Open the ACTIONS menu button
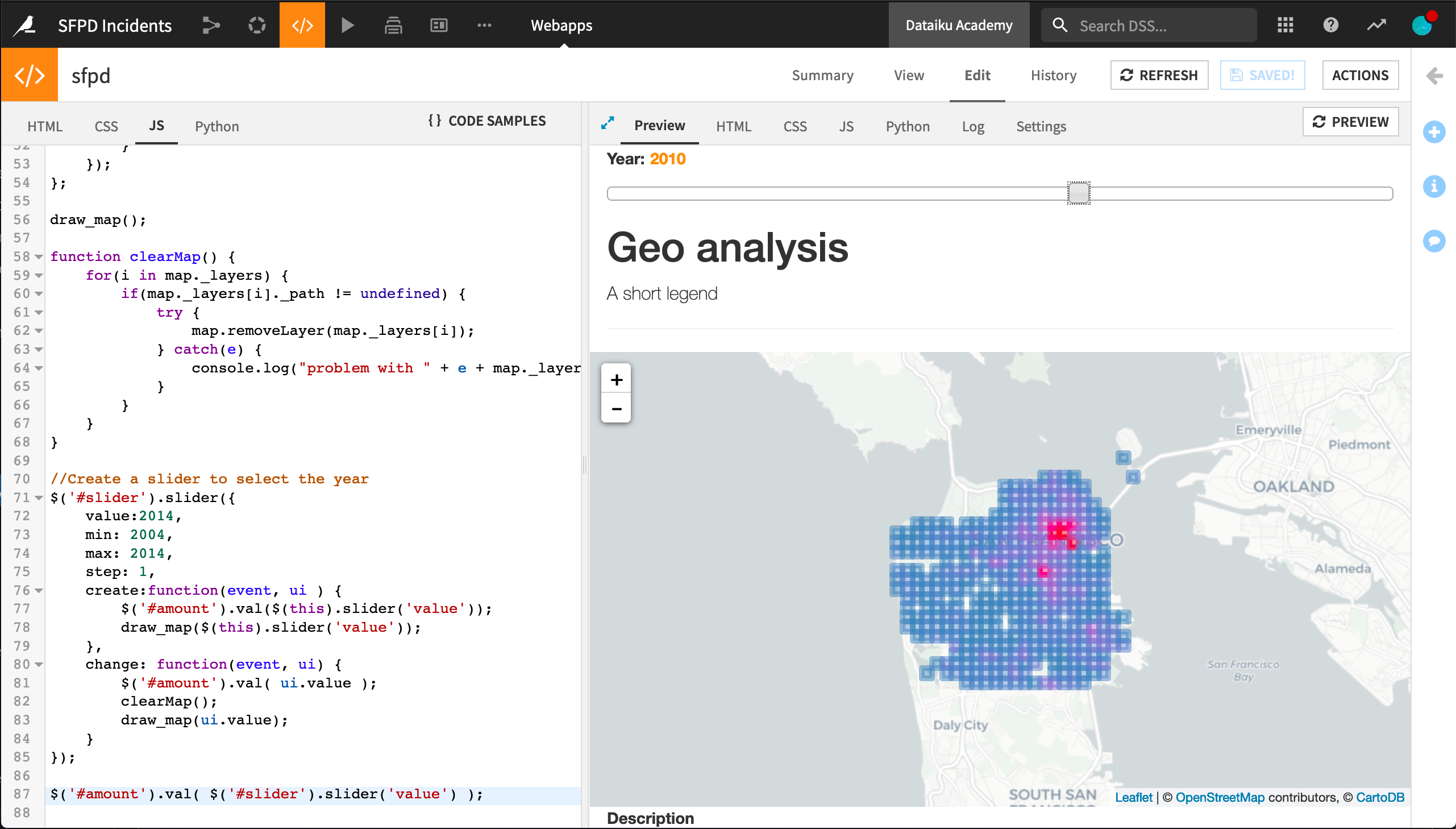Image resolution: width=1456 pixels, height=829 pixels. coord(1360,75)
